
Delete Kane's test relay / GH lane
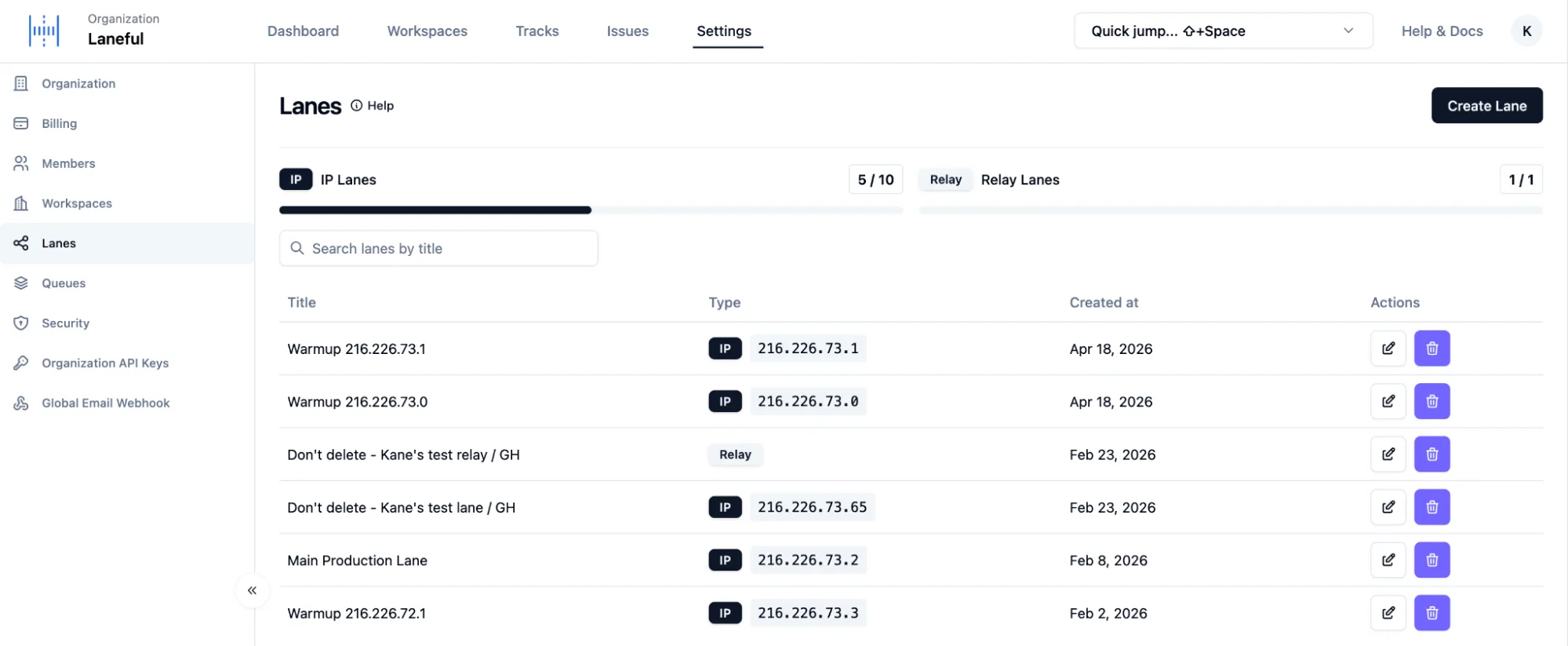(1432, 454)
